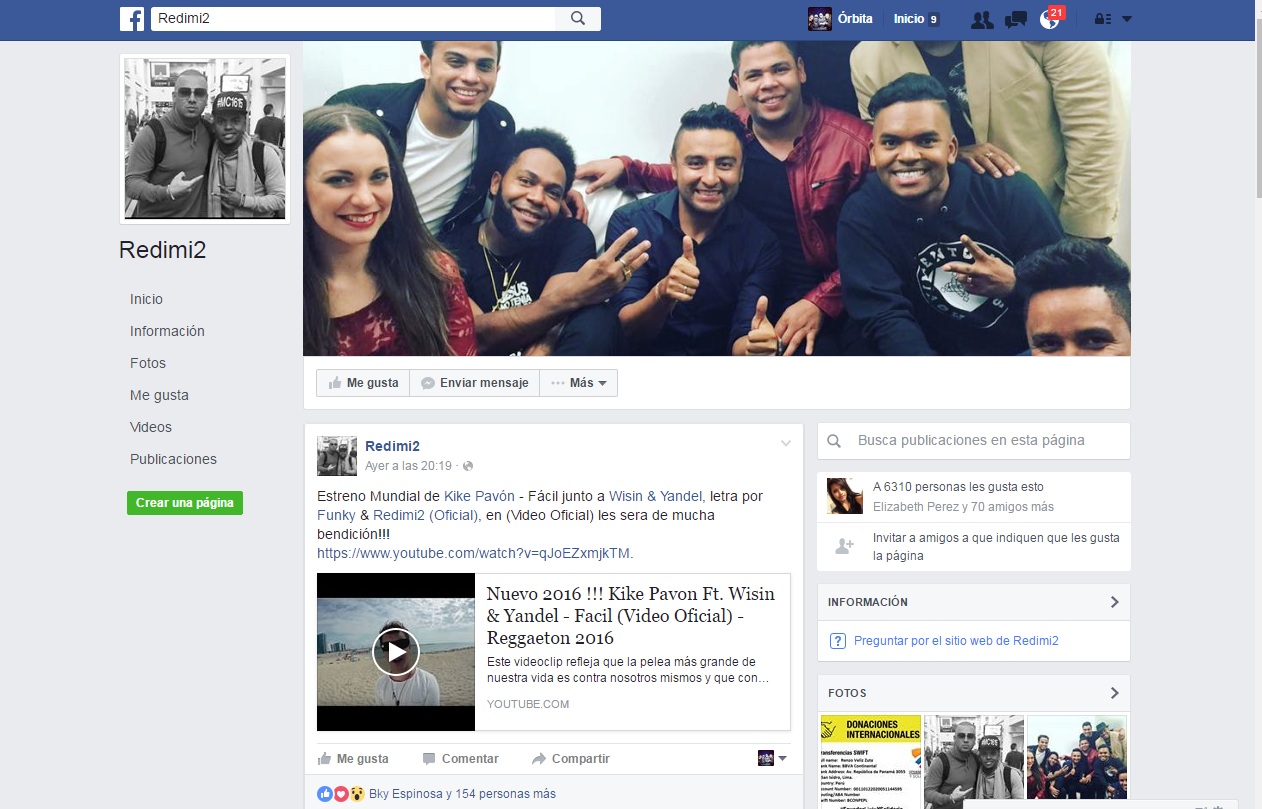
Task: Open Redimi2 profile picture
Action: click(x=205, y=138)
